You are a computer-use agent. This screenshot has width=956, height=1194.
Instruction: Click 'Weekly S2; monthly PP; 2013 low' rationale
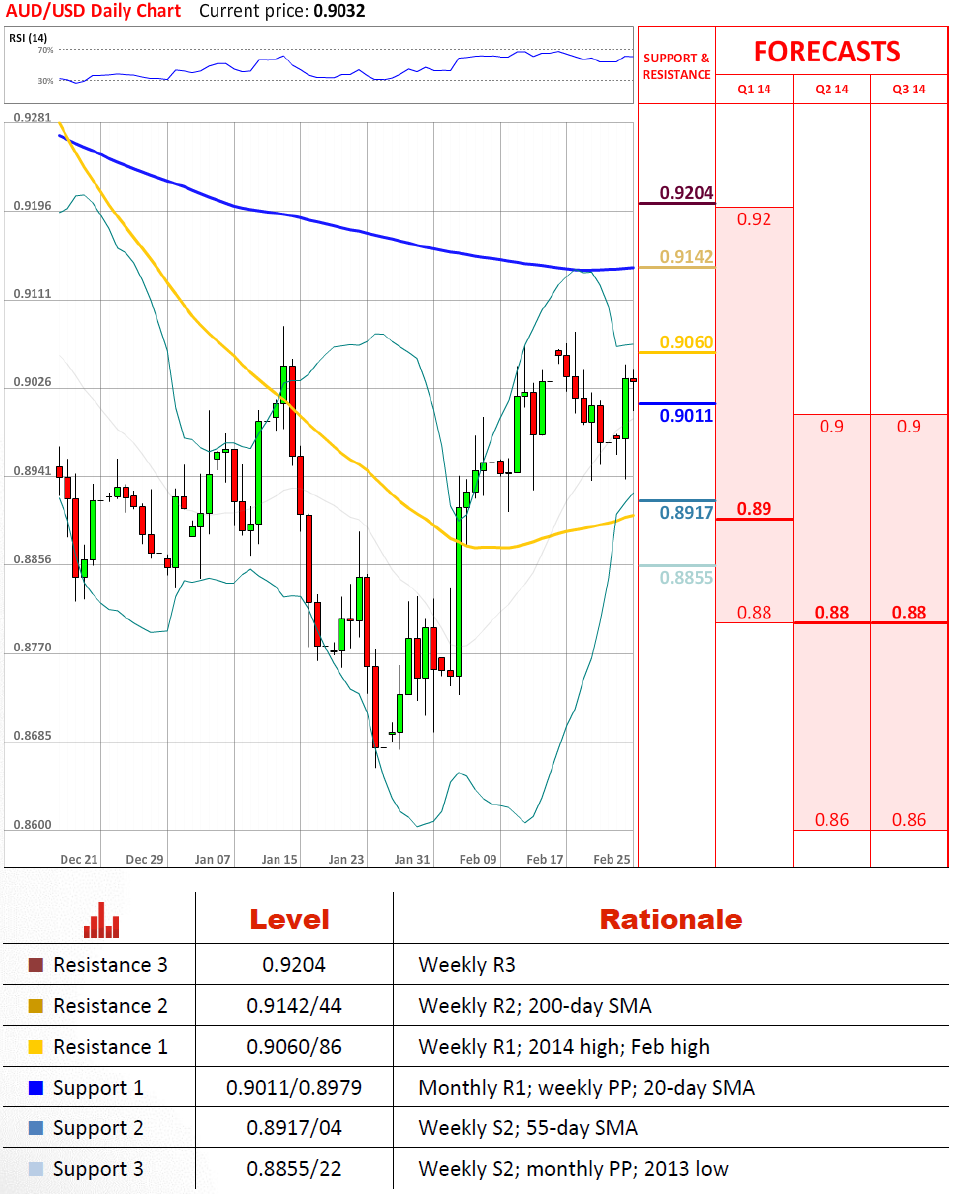click(x=574, y=1169)
